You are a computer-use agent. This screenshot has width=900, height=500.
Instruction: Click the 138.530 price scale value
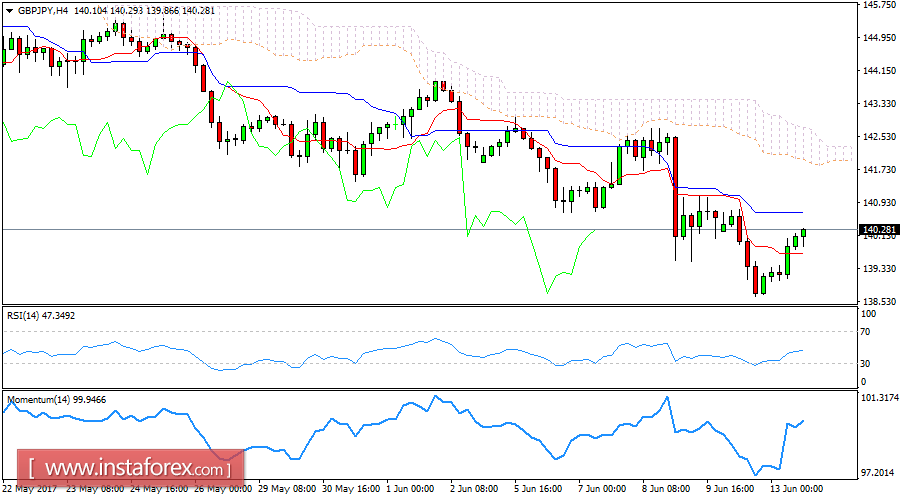tap(879, 301)
